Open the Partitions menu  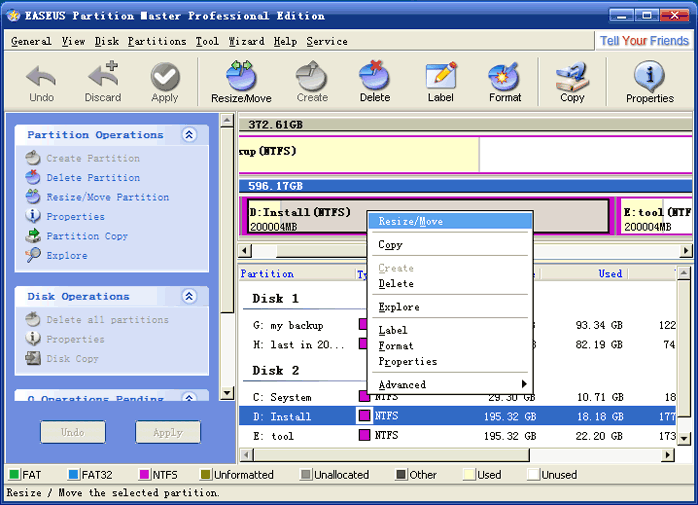click(x=157, y=41)
